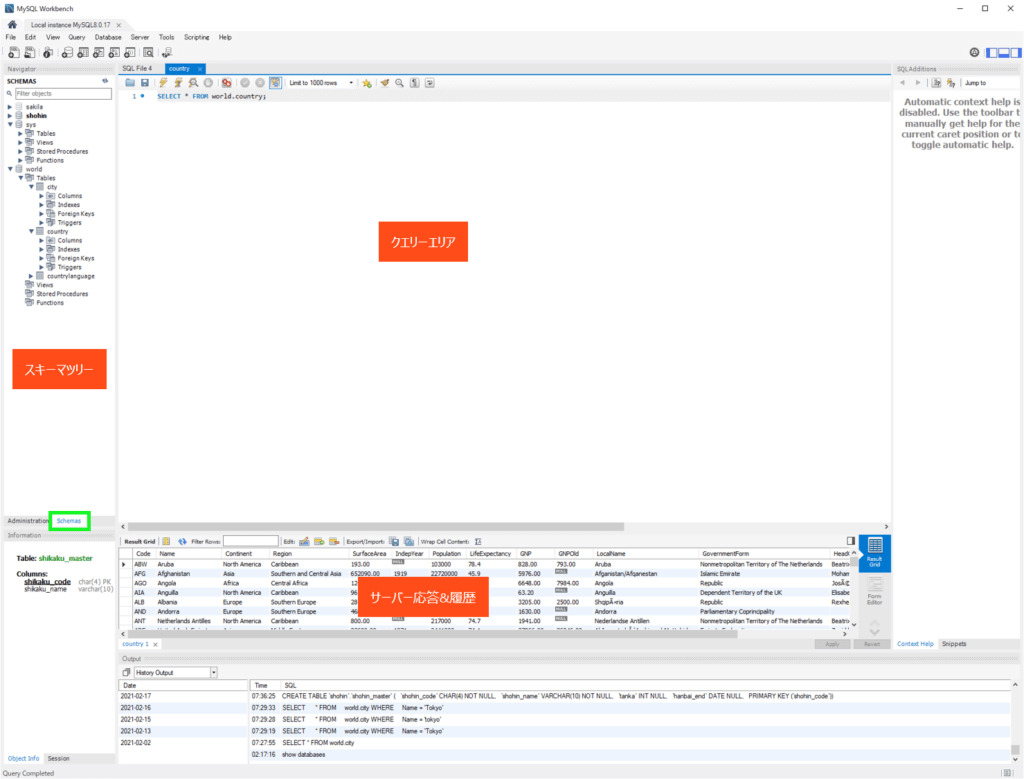Image resolution: width=1024 pixels, height=779 pixels.
Task: Open the Inspector info icon in main toolbar
Action: coord(48,53)
